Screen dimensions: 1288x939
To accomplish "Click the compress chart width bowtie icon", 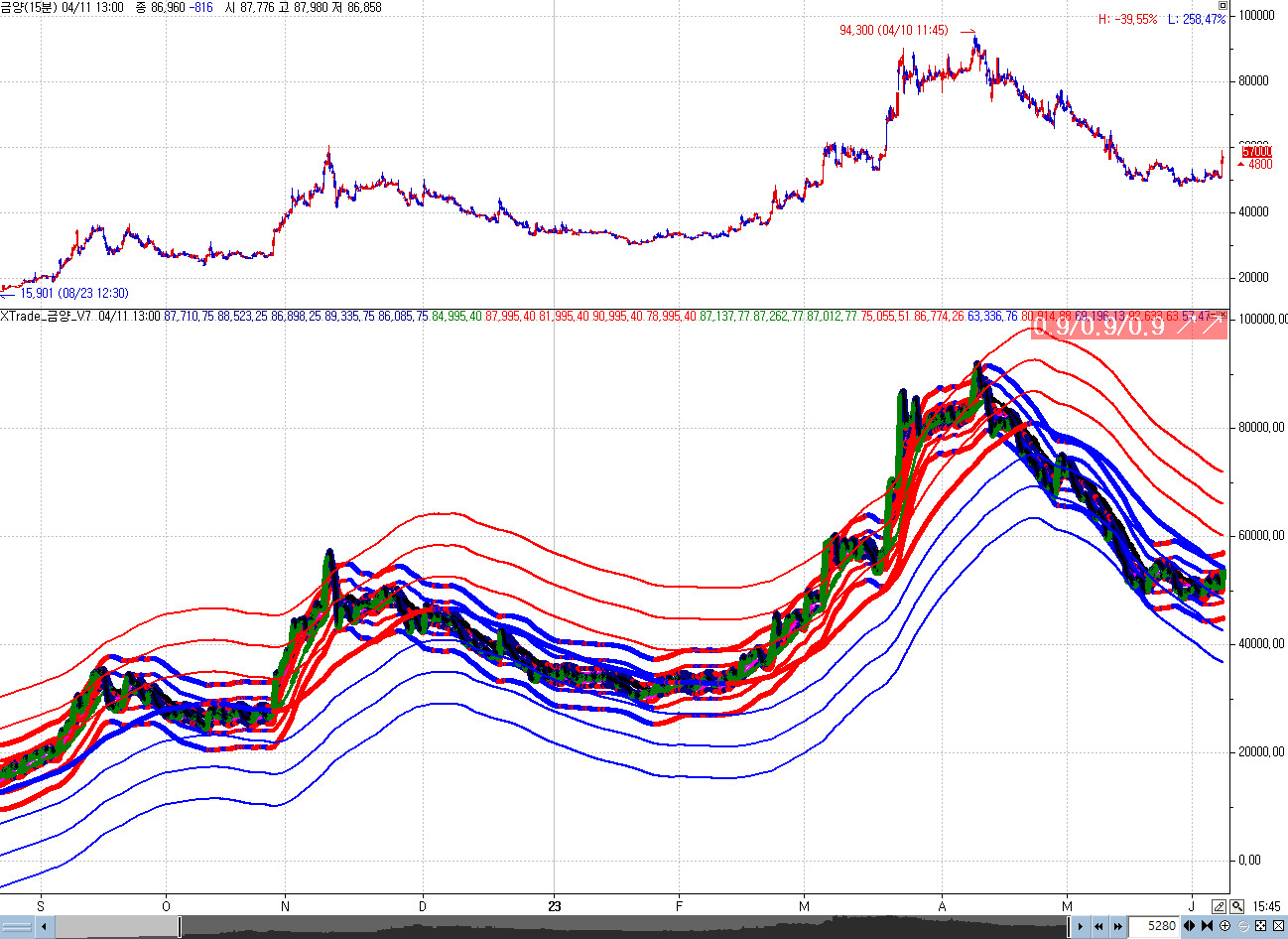I will coord(1208,926).
